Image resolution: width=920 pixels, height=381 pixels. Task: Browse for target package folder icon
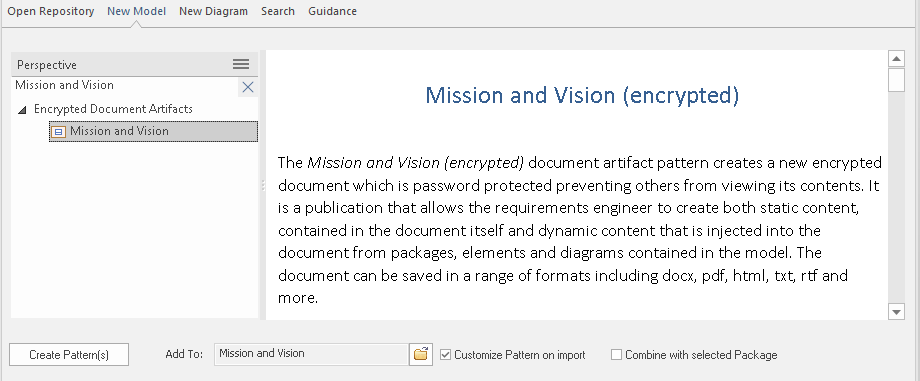(421, 354)
